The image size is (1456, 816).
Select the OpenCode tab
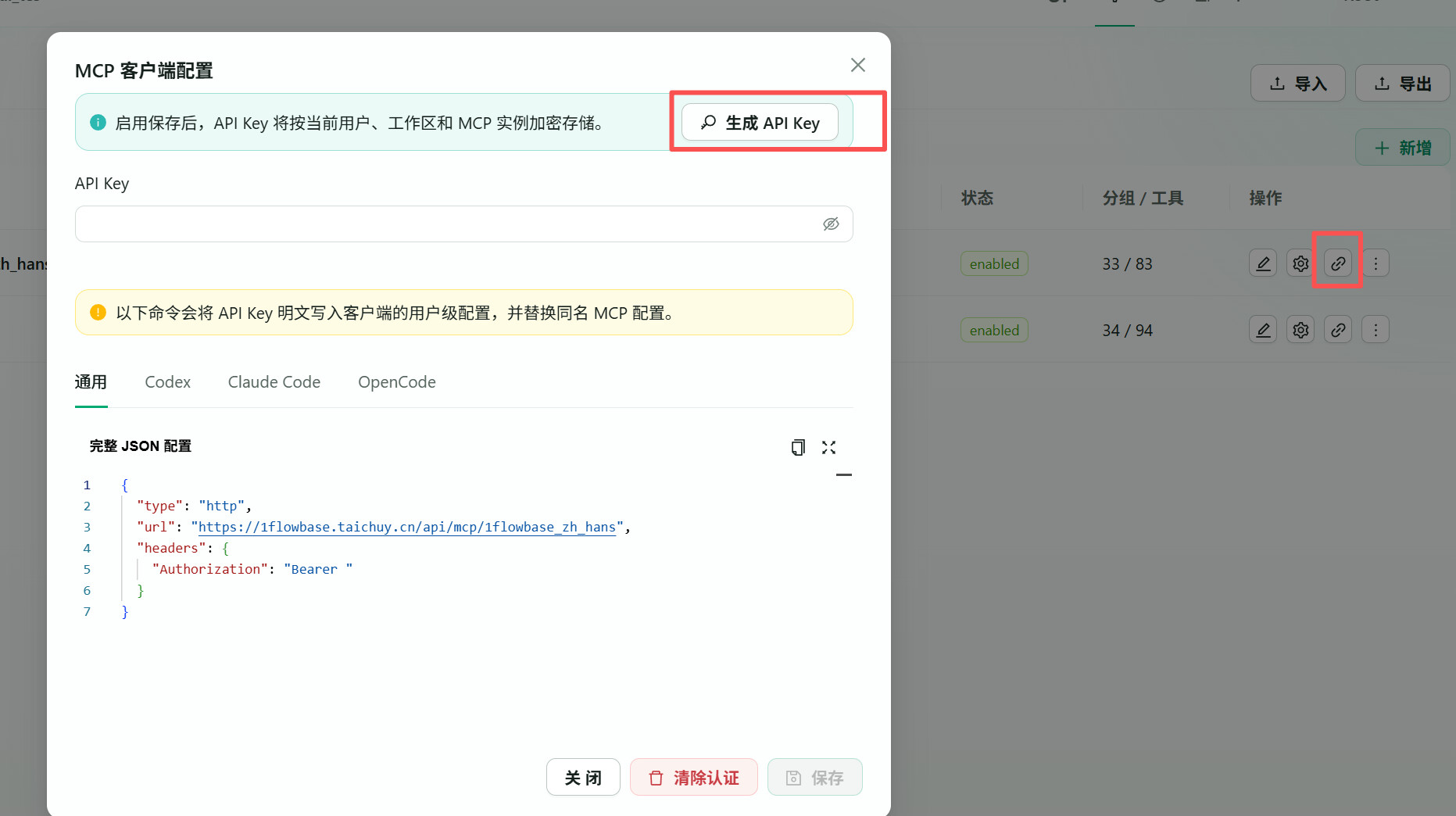click(397, 382)
